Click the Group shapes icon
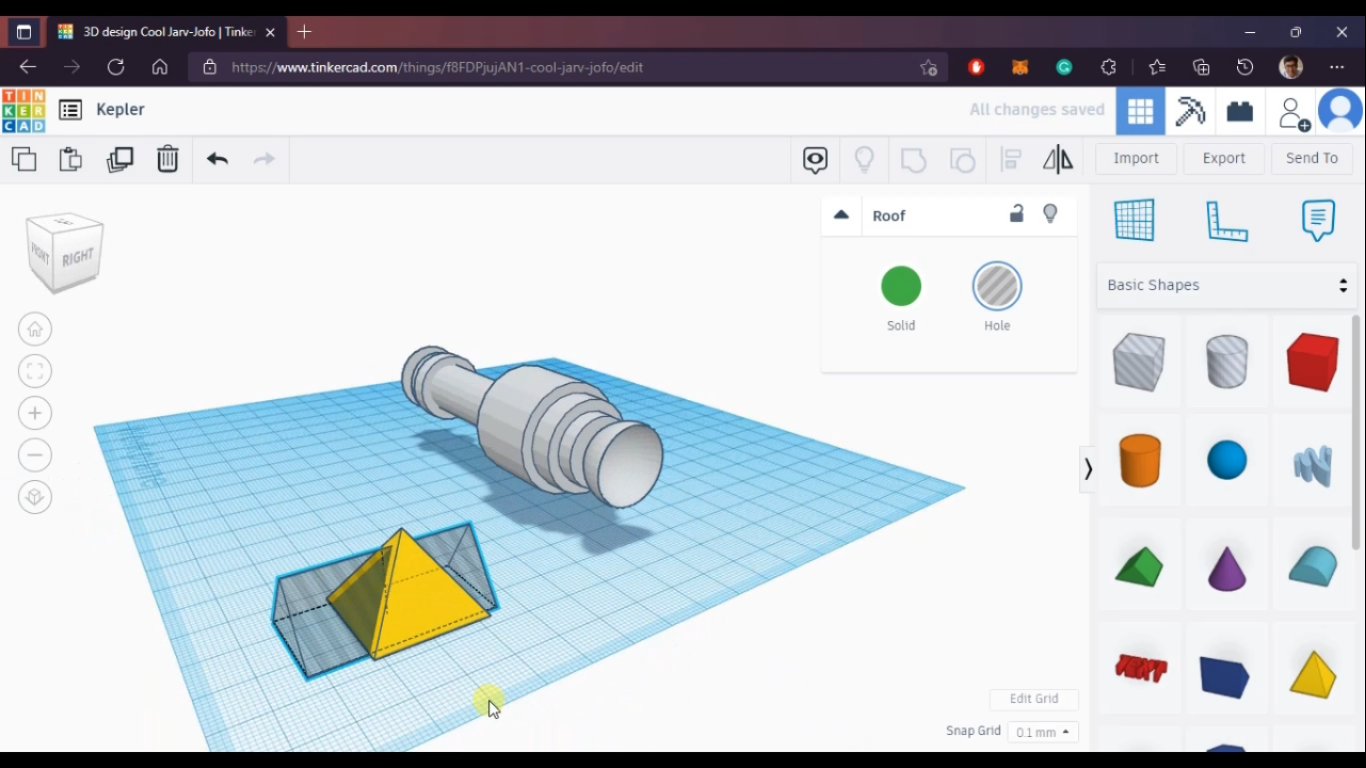 (x=913, y=160)
